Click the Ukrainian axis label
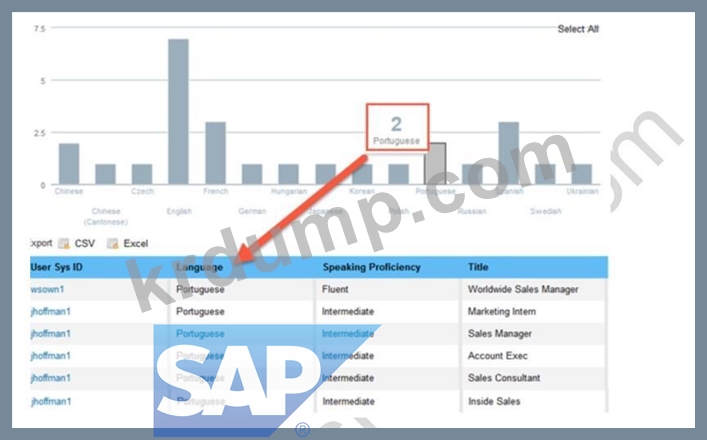The image size is (707, 440). (x=582, y=191)
